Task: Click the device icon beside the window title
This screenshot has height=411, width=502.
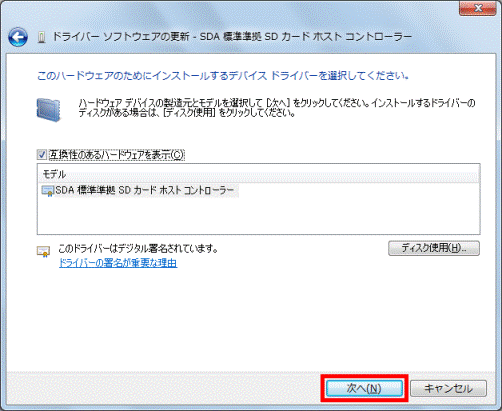Action: tap(42, 37)
